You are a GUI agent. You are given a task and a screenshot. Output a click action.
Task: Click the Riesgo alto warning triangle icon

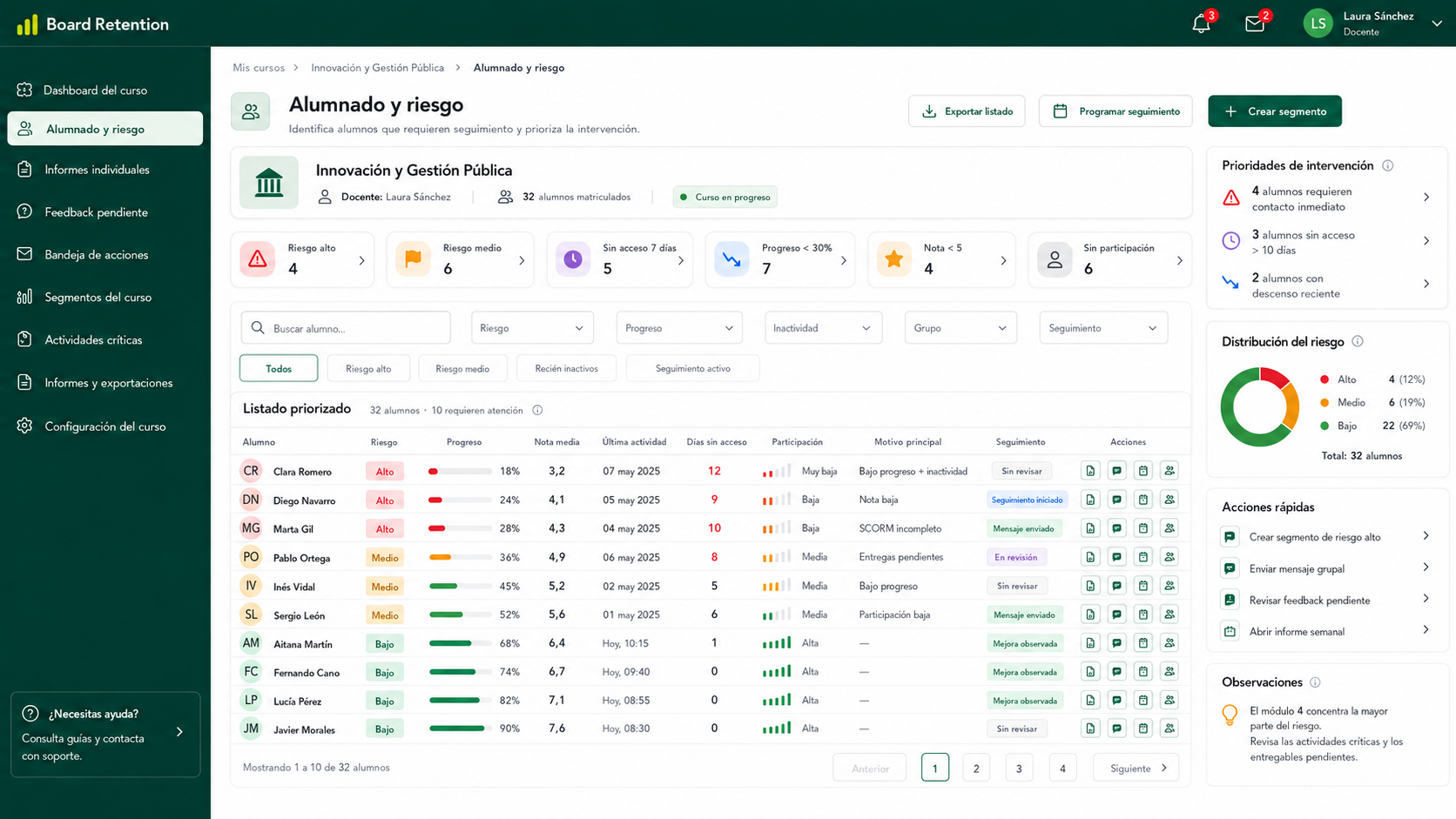(258, 259)
